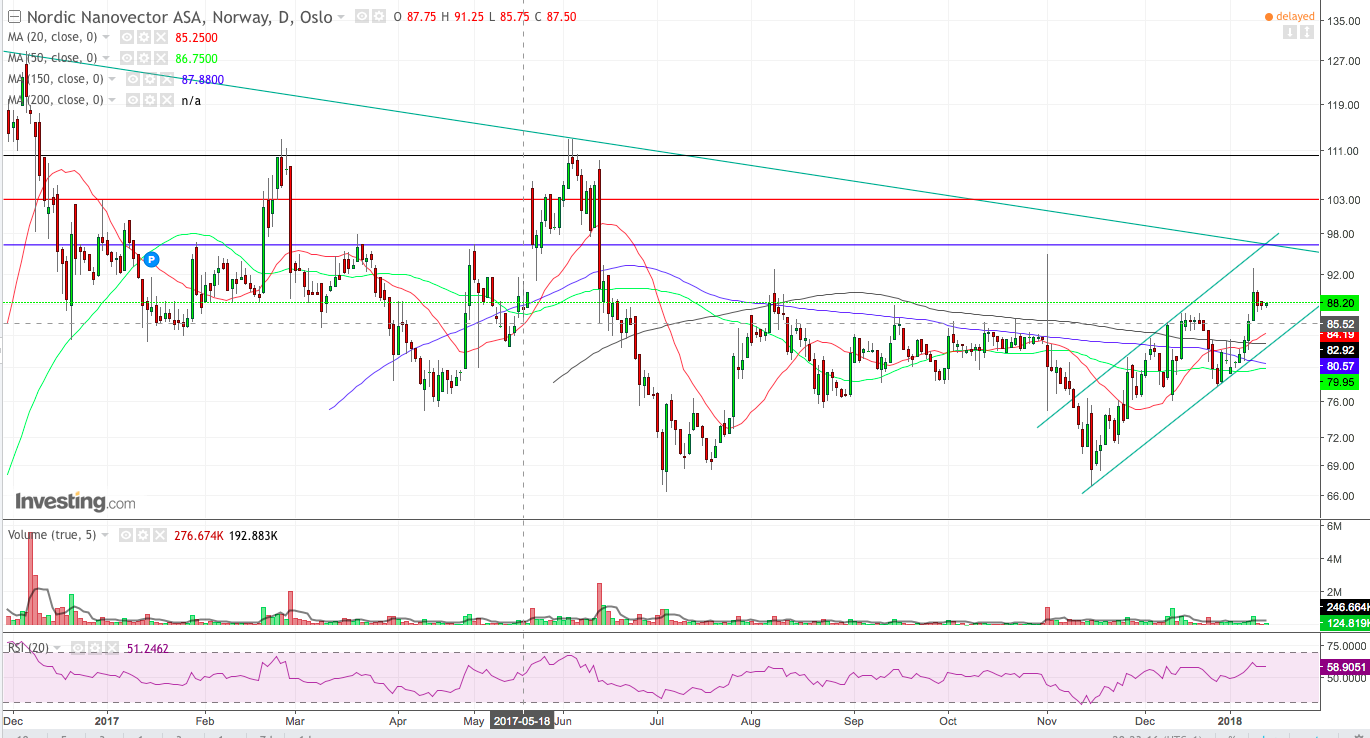Remove the MA 50 indicator

tap(161, 58)
